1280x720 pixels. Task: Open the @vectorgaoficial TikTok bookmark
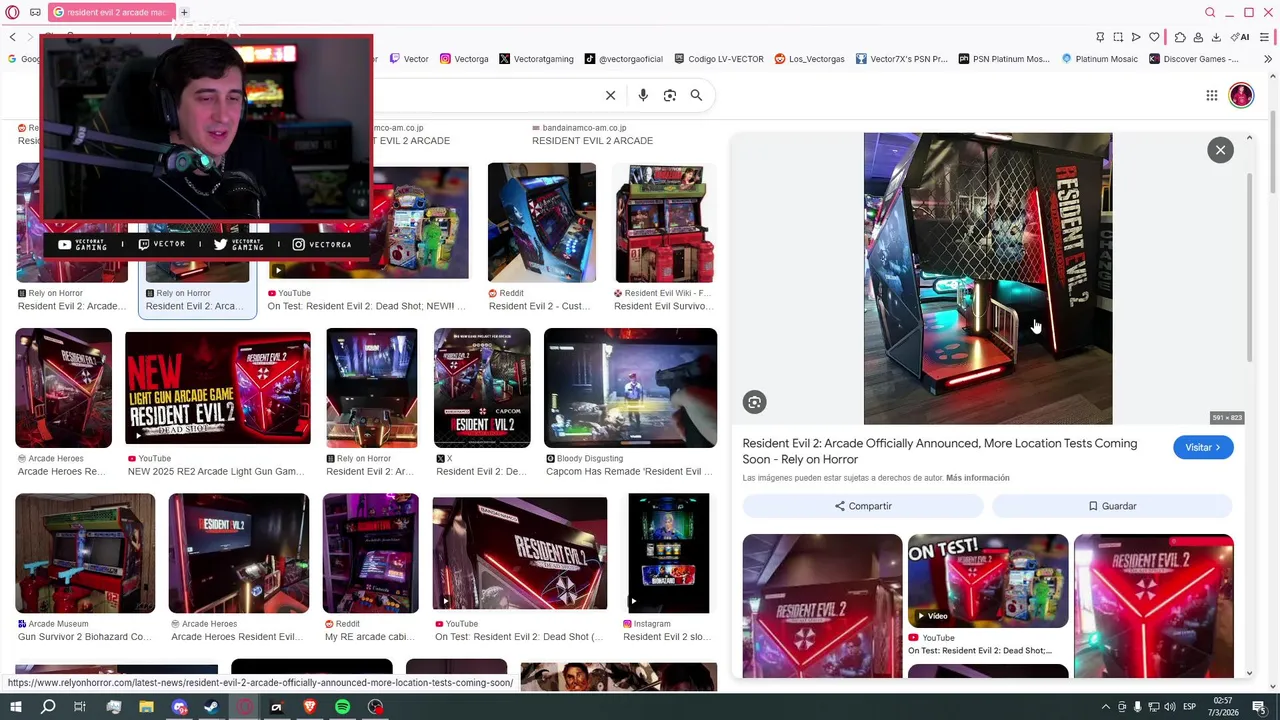(624, 59)
